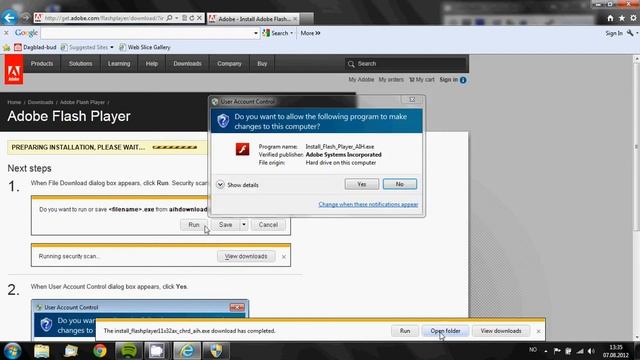
Task: Click the browser forward arrow button
Action: click(25, 18)
